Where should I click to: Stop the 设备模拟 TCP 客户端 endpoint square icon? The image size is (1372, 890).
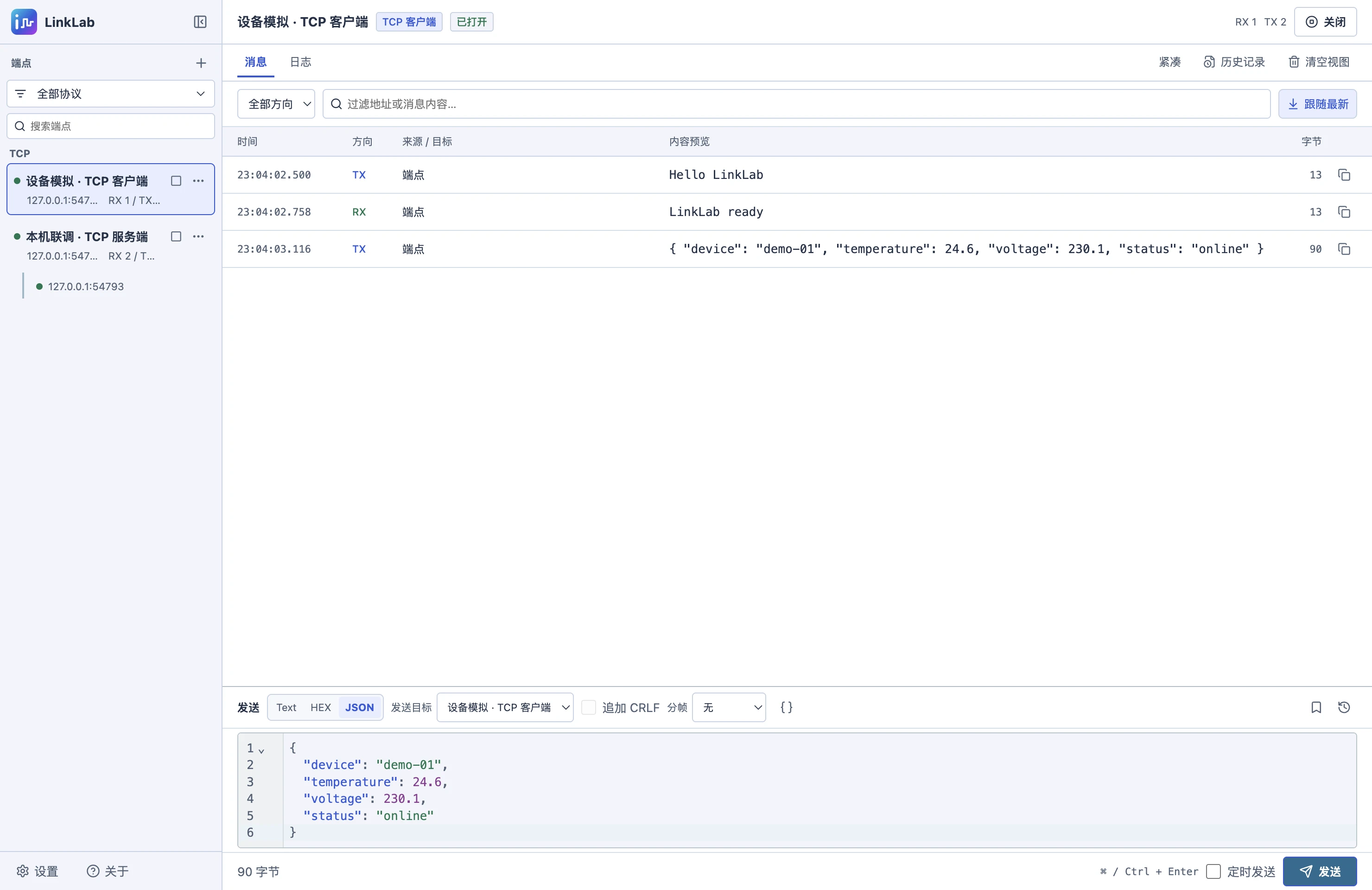pyautogui.click(x=177, y=181)
